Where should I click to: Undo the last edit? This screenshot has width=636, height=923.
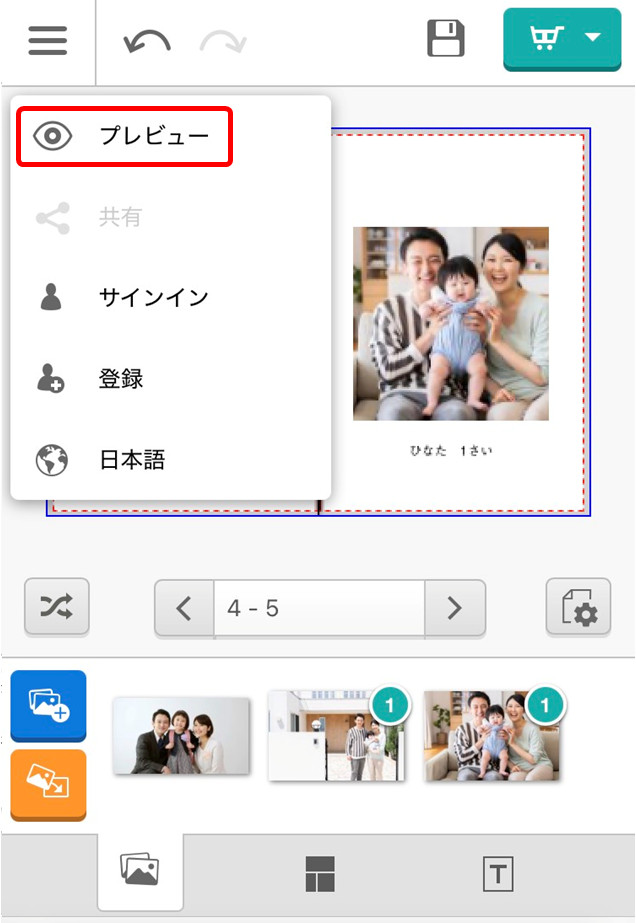tap(146, 42)
